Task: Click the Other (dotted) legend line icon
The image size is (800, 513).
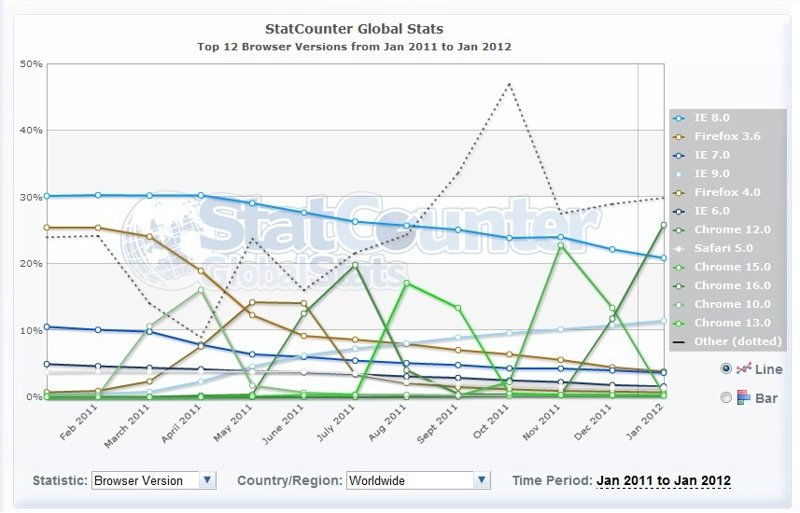Action: click(680, 342)
